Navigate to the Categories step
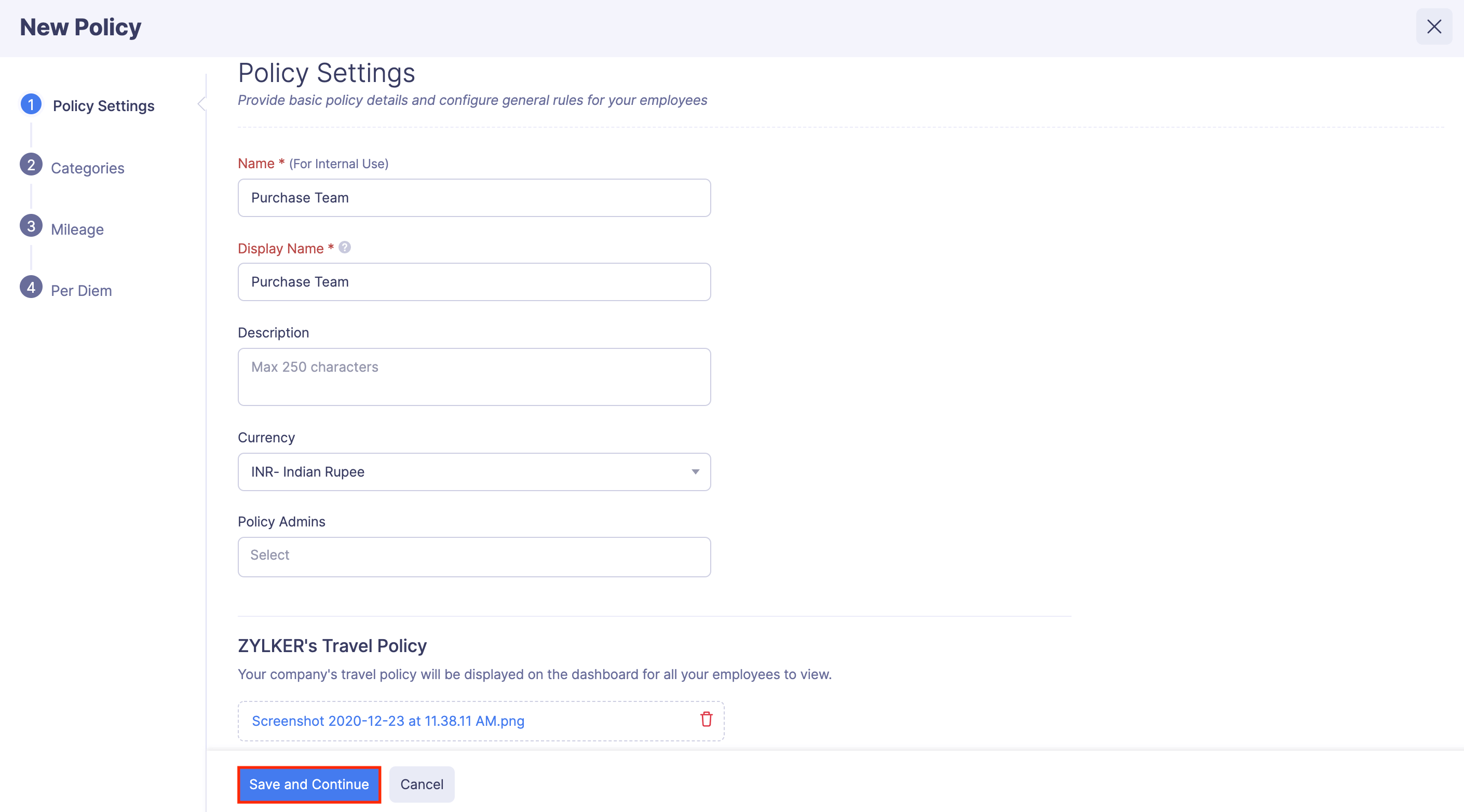 [88, 168]
